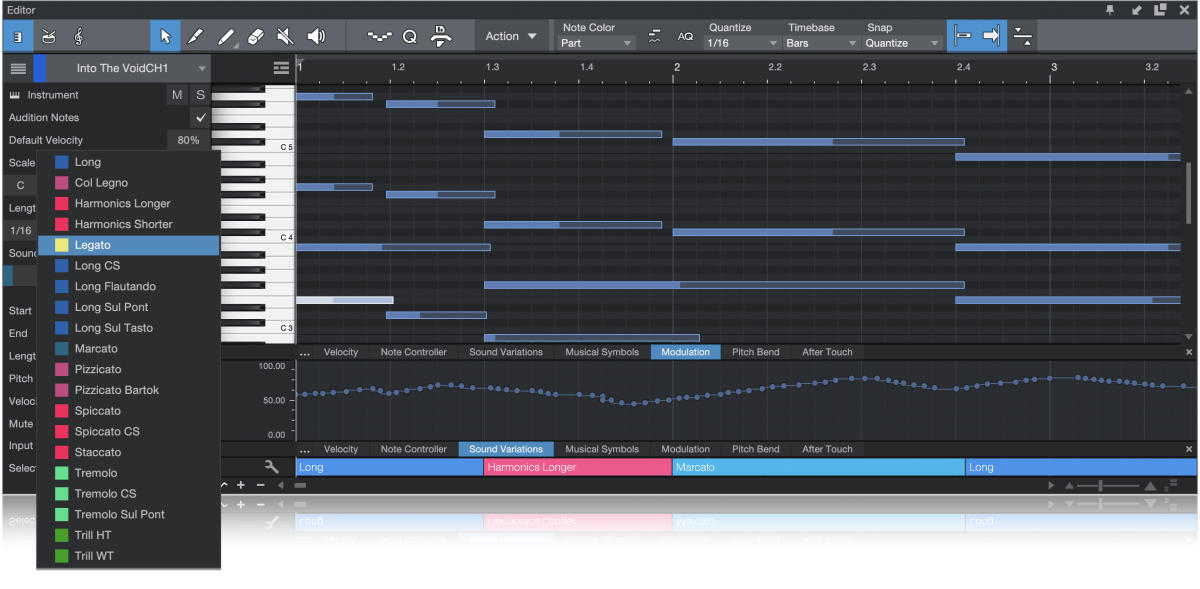1200x589 pixels.
Task: Click the scale/humanize wave icon
Action: tap(654, 36)
